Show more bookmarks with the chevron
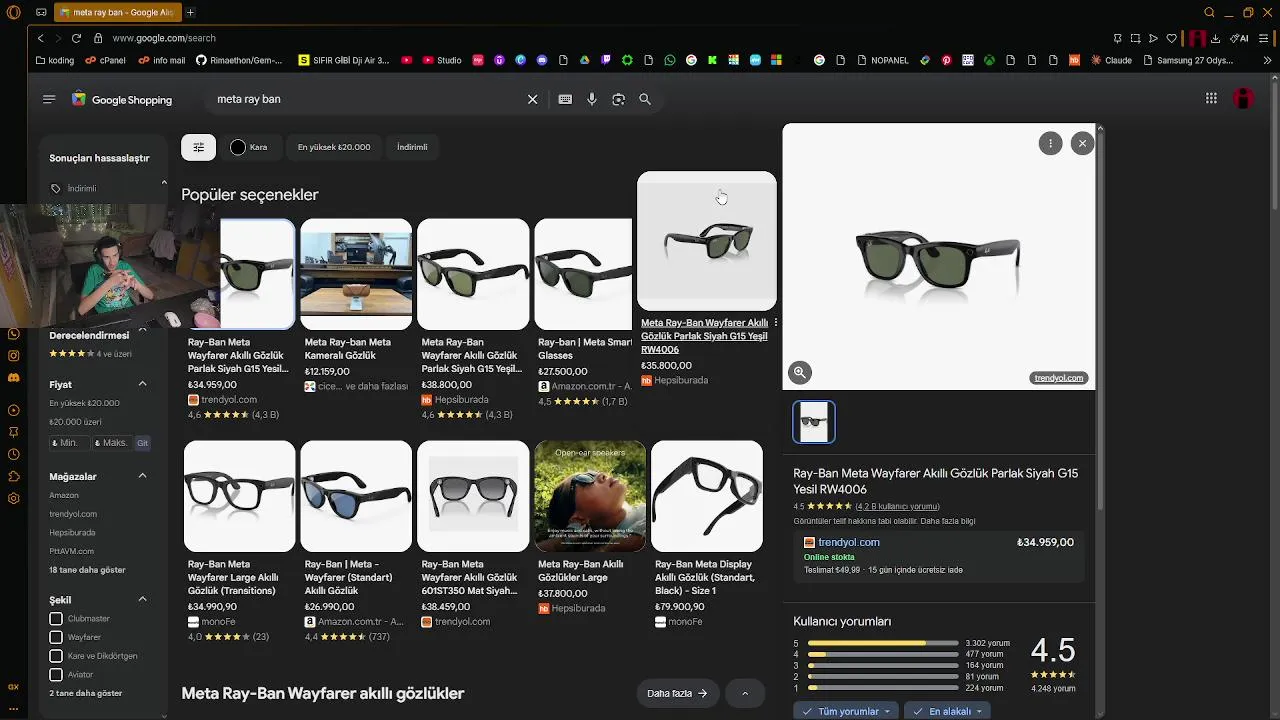Image resolution: width=1280 pixels, height=720 pixels. (x=1267, y=60)
